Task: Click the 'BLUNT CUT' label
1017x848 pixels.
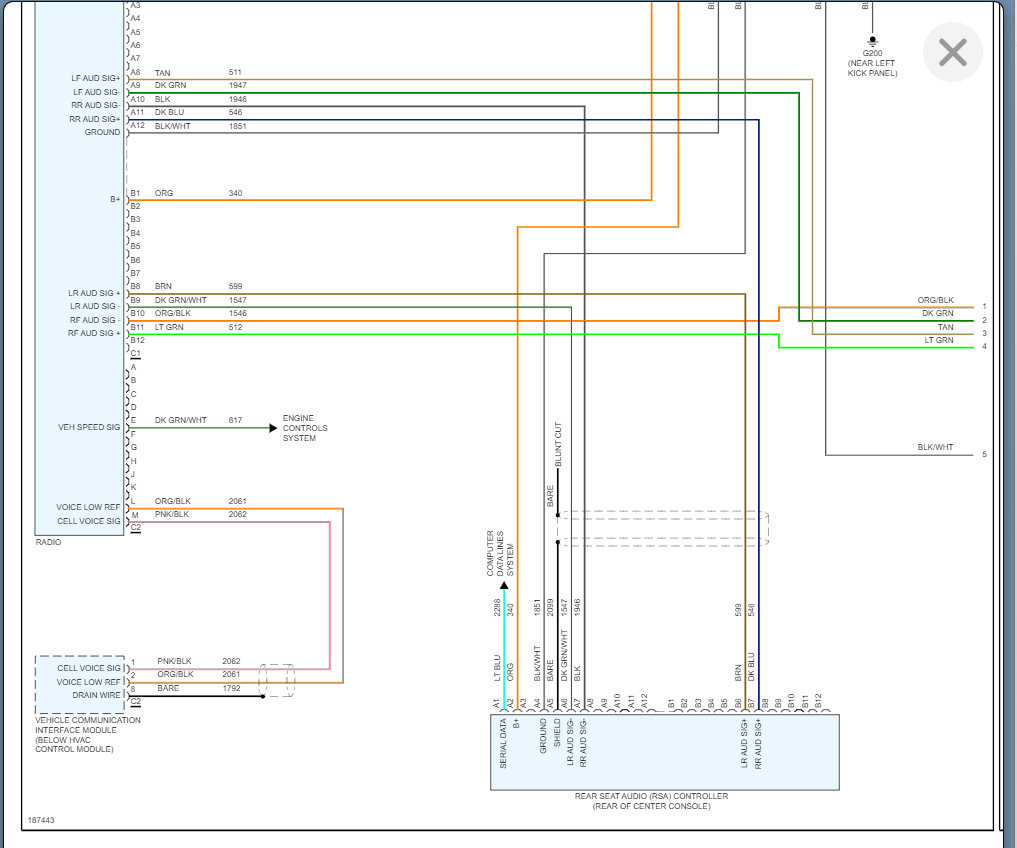Action: (558, 444)
